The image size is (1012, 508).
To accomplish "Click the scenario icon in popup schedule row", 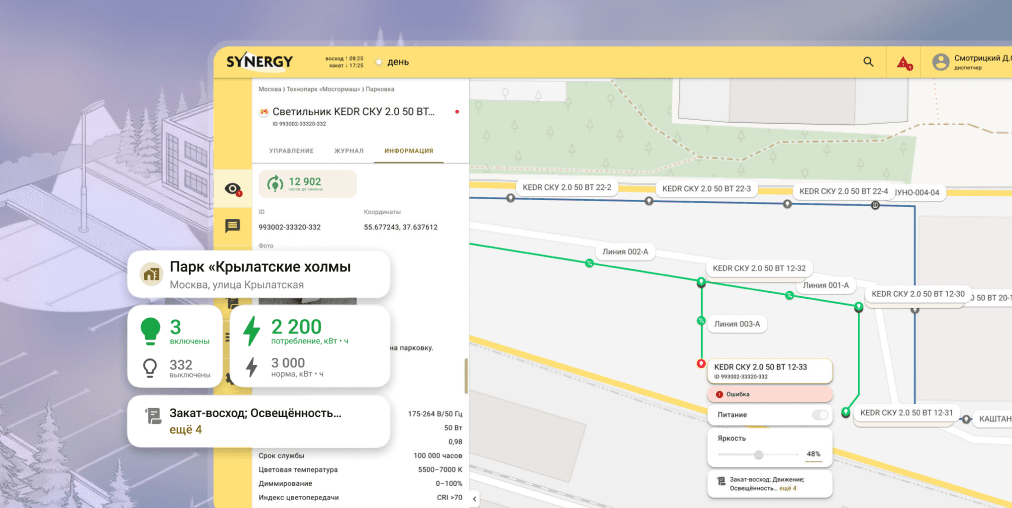I will pos(721,482).
